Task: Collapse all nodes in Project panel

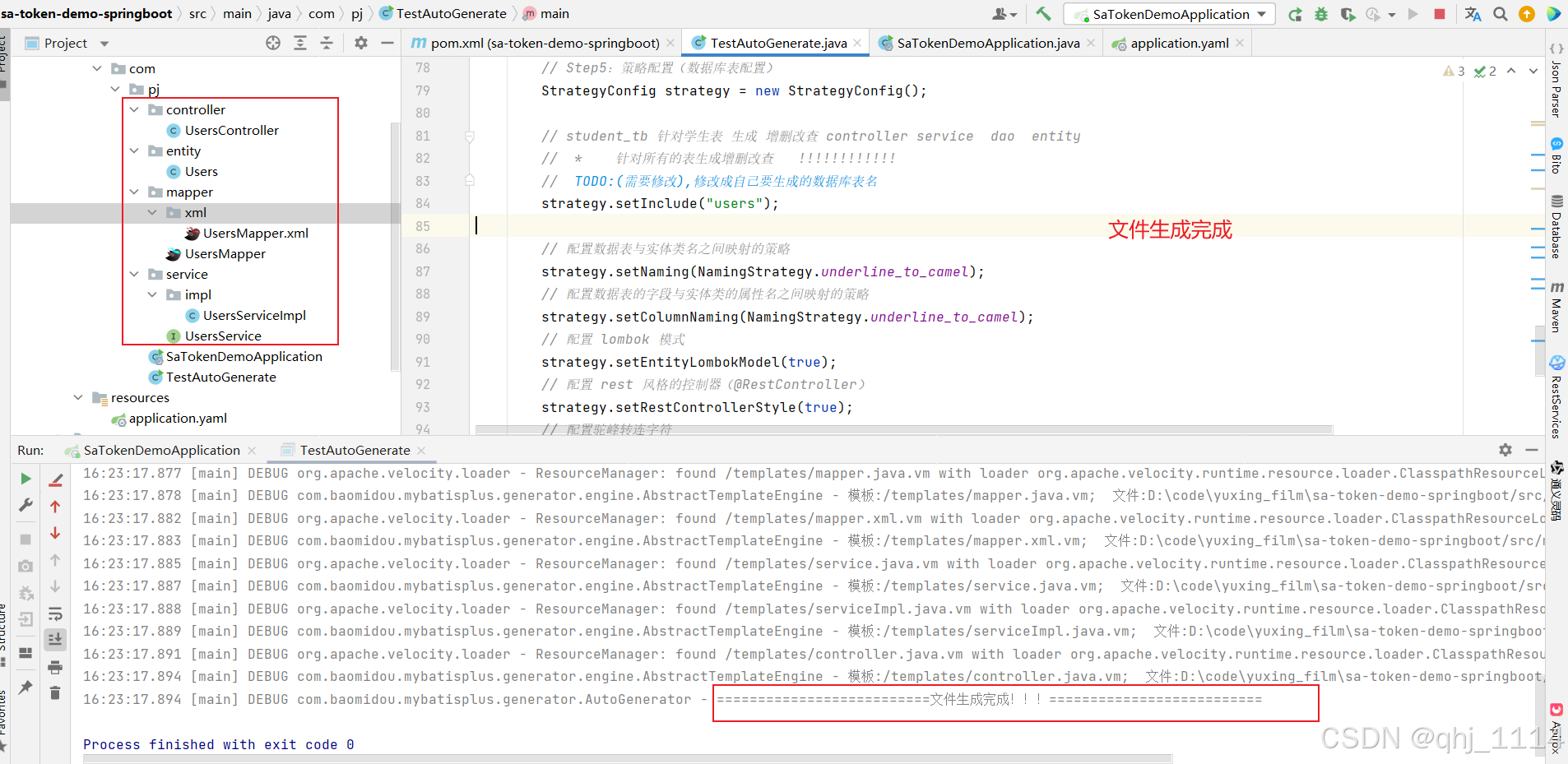Action: pyautogui.click(x=327, y=43)
